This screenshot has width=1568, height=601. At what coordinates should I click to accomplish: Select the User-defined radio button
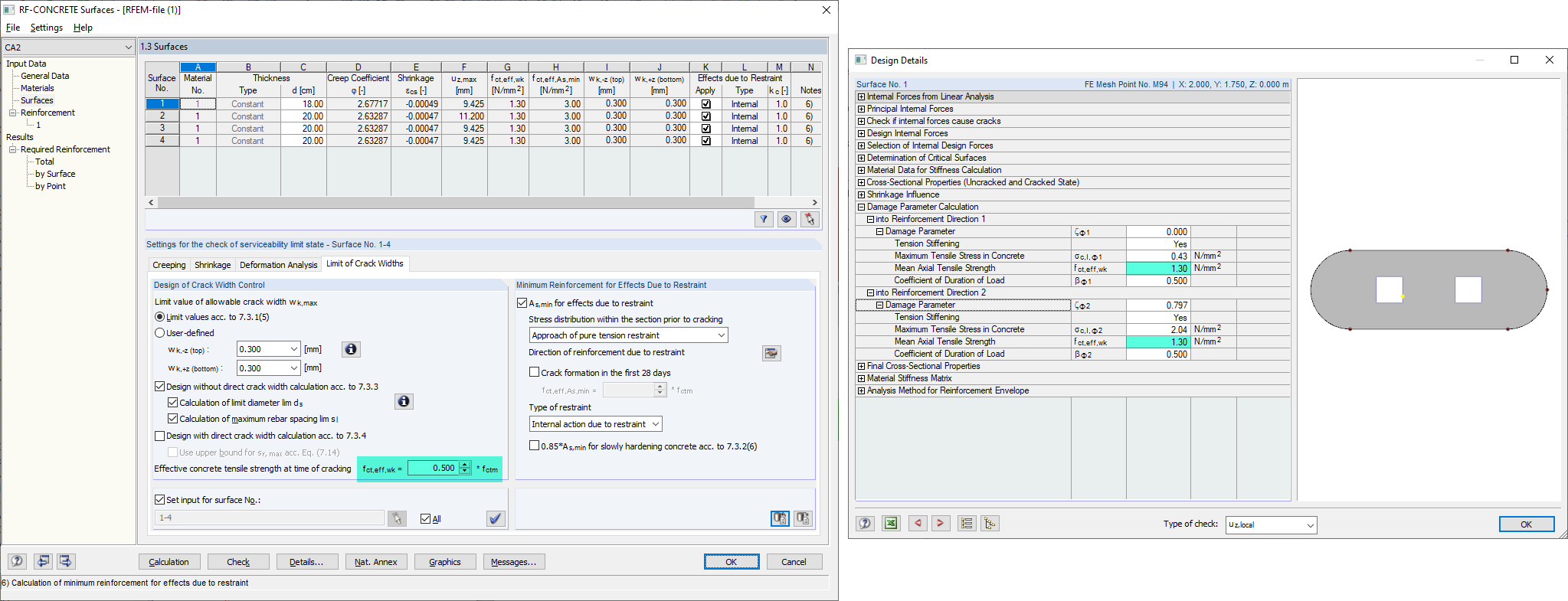[x=159, y=333]
